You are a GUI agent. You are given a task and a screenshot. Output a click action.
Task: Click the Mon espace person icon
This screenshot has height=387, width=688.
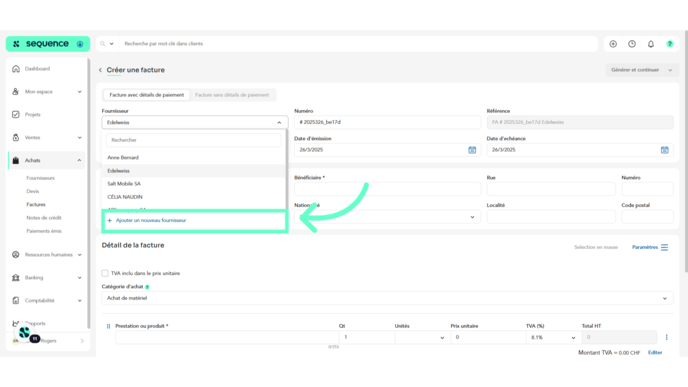16,92
